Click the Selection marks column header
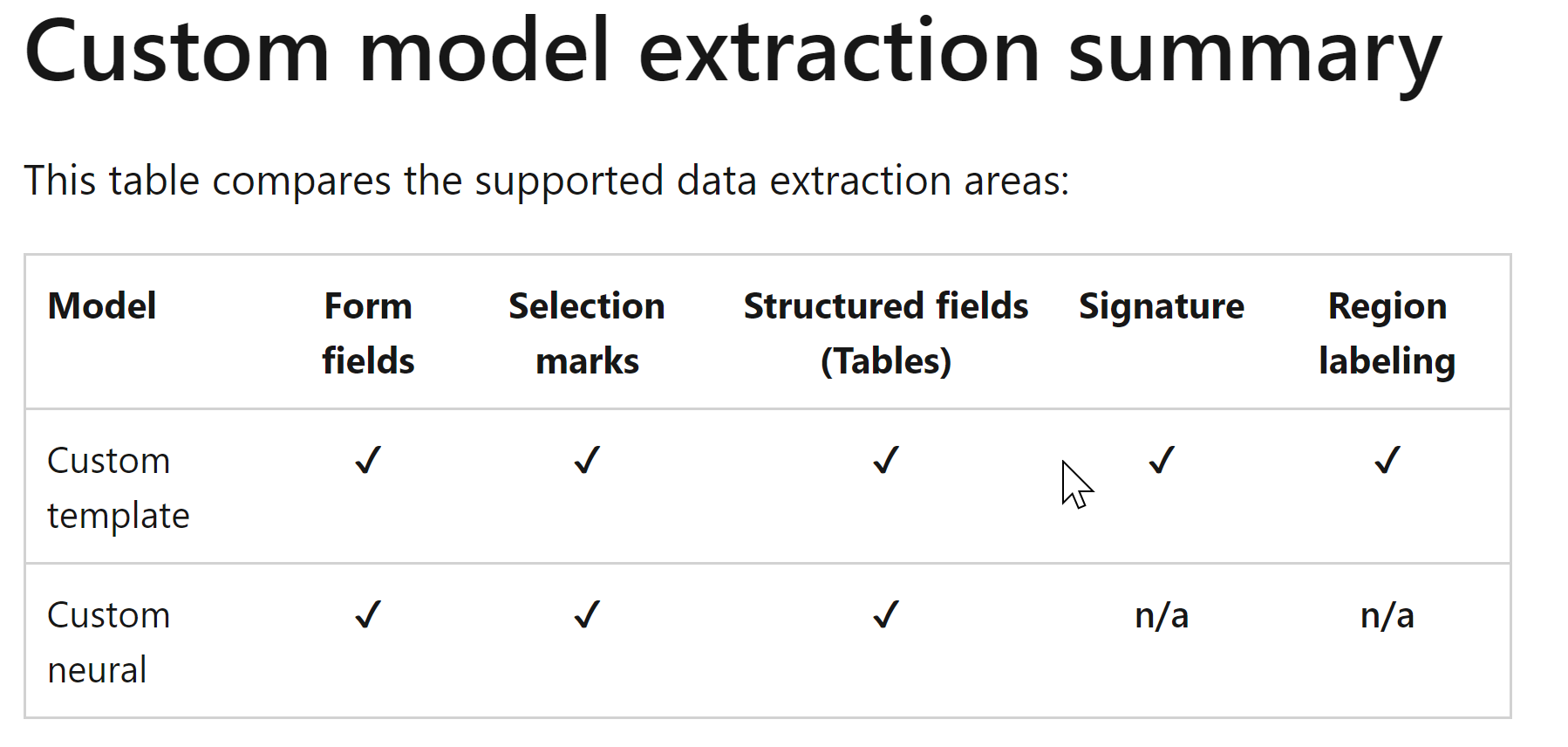 pyautogui.click(x=587, y=333)
